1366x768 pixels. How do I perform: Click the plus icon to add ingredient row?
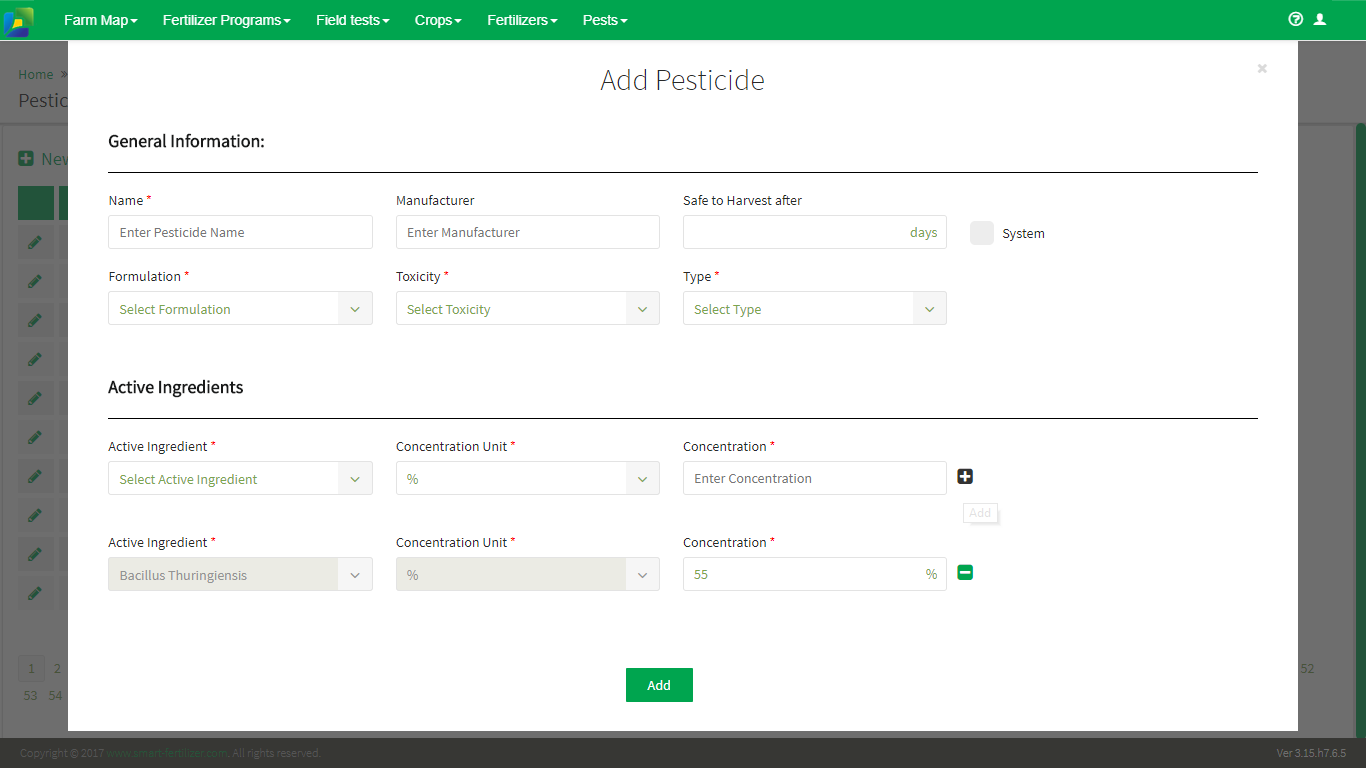[965, 477]
